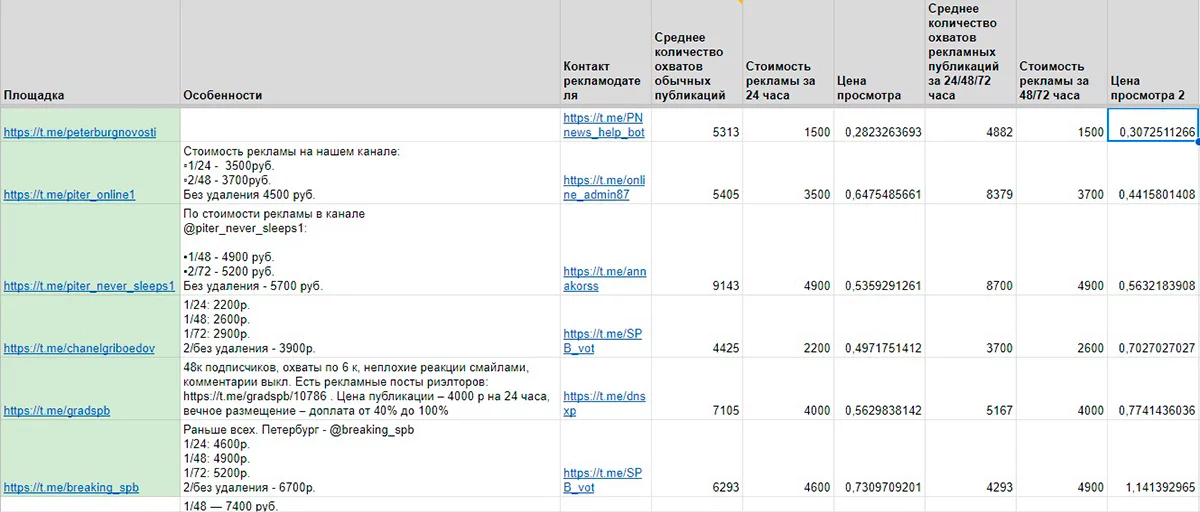The height and width of the screenshot is (512, 1200).
Task: Select the cell with value 0,4415801408
Action: coord(1153,173)
